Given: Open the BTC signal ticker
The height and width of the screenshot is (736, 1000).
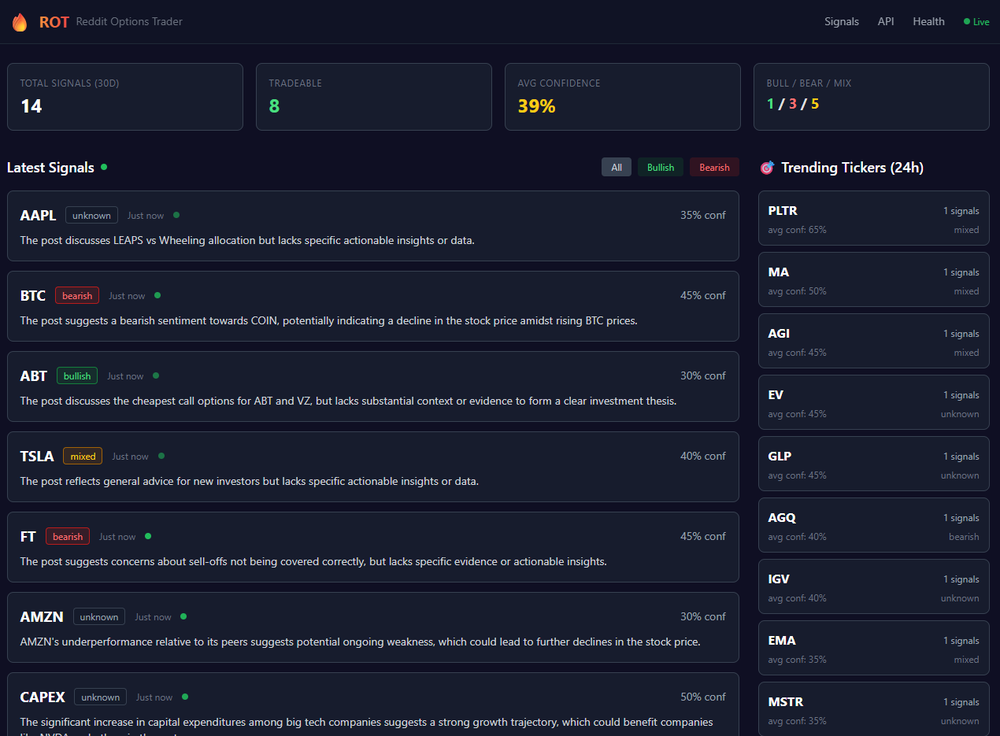Looking at the screenshot, I should point(33,296).
